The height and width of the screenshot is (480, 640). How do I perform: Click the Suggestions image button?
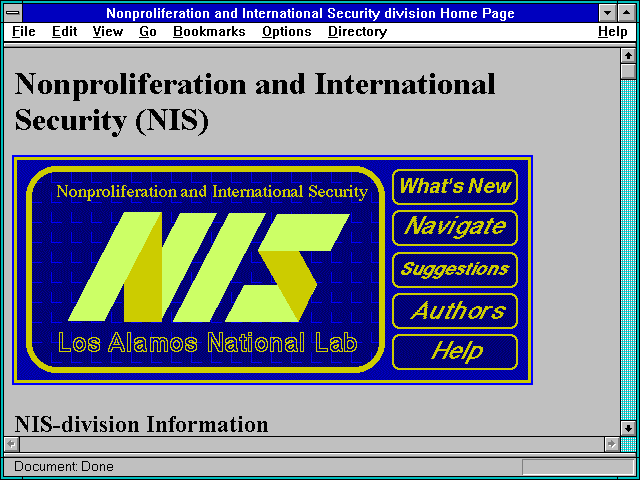tap(455, 269)
